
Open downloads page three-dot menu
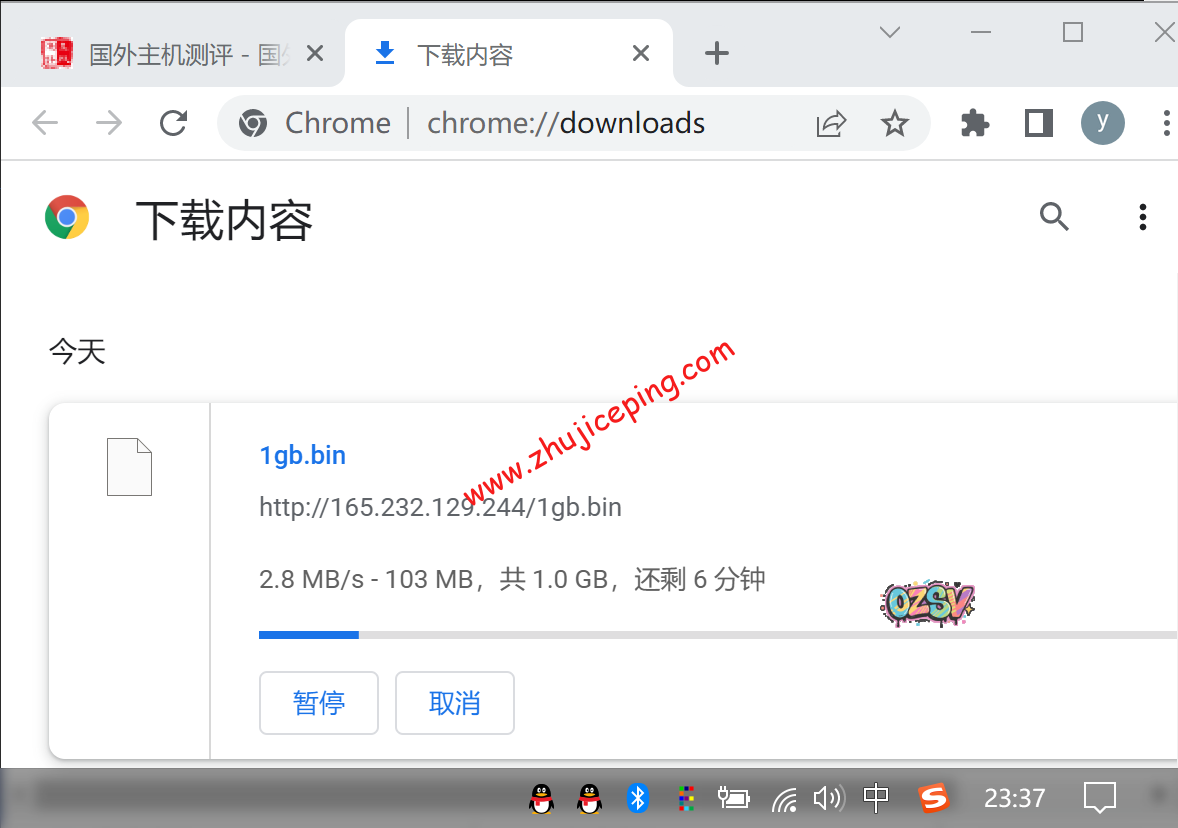(1142, 216)
